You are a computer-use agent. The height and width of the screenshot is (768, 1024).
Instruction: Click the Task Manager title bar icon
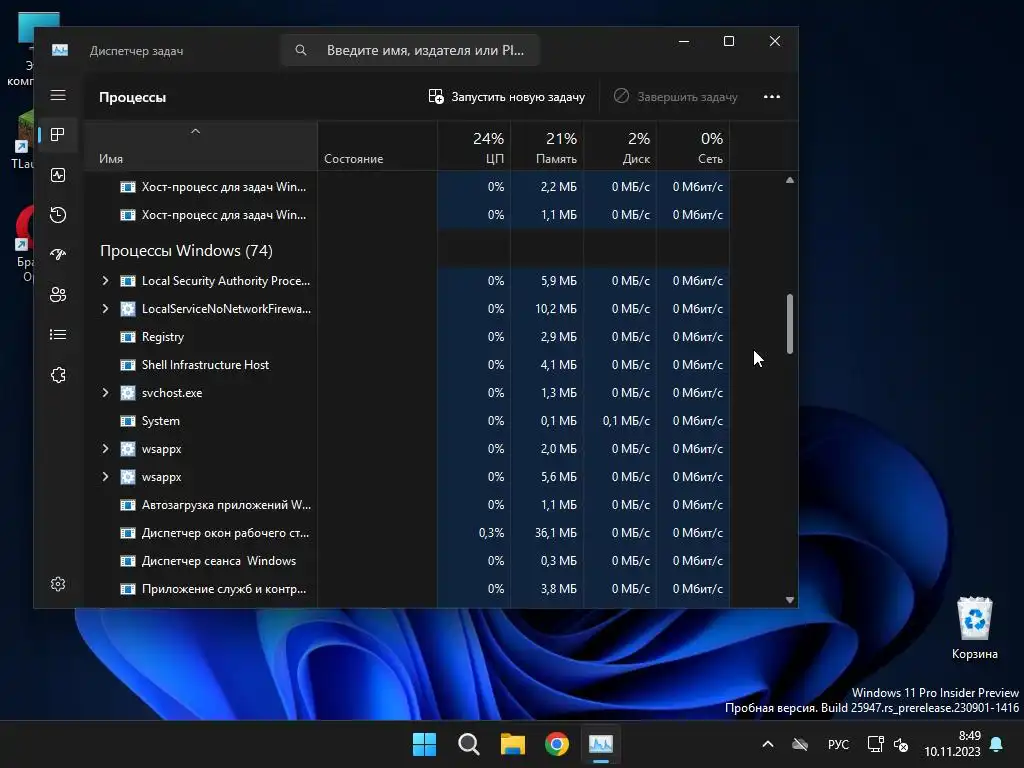click(60, 50)
